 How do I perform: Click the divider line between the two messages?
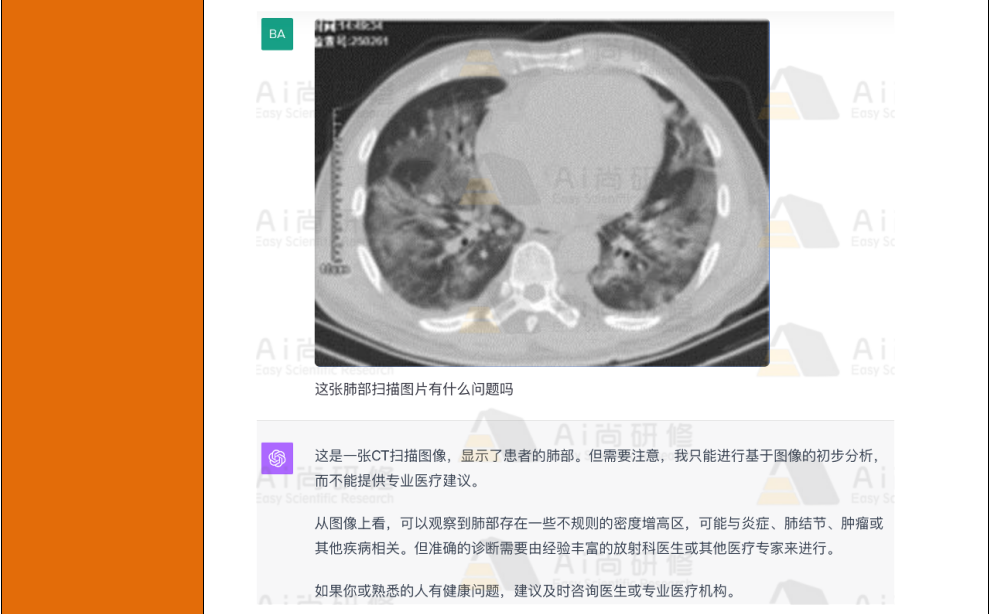coord(575,420)
